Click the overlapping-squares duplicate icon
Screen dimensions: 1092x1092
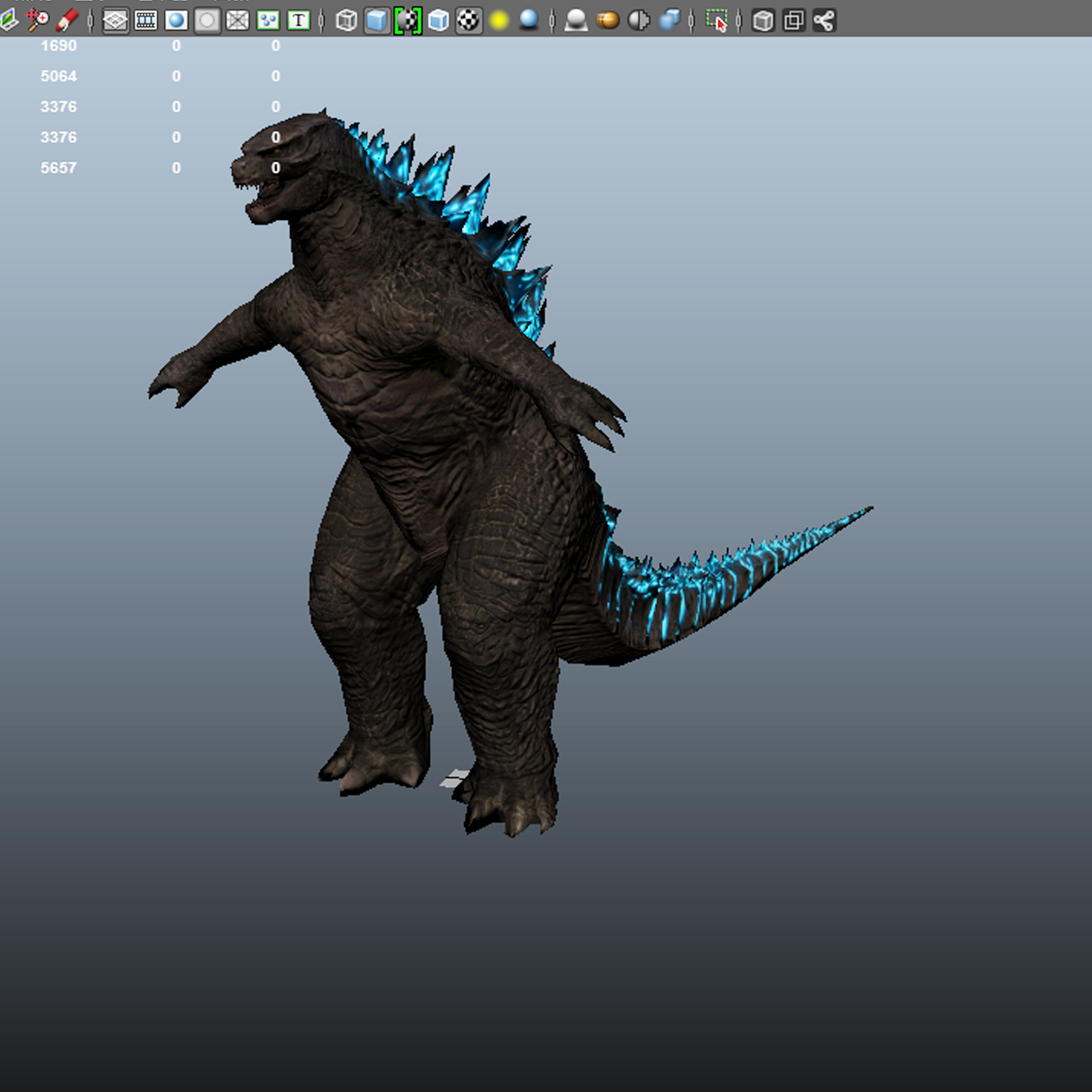pos(794,21)
